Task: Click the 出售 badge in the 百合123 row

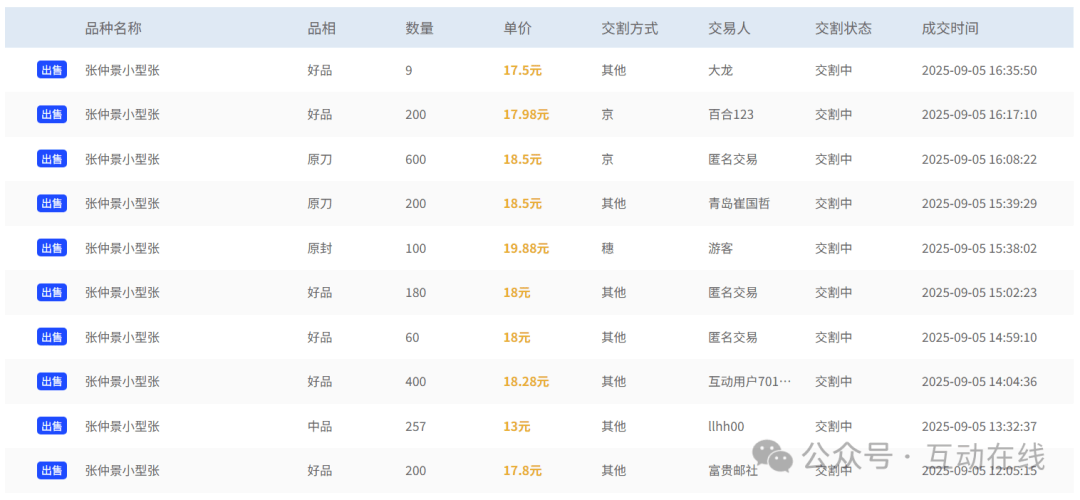Action: tap(52, 114)
